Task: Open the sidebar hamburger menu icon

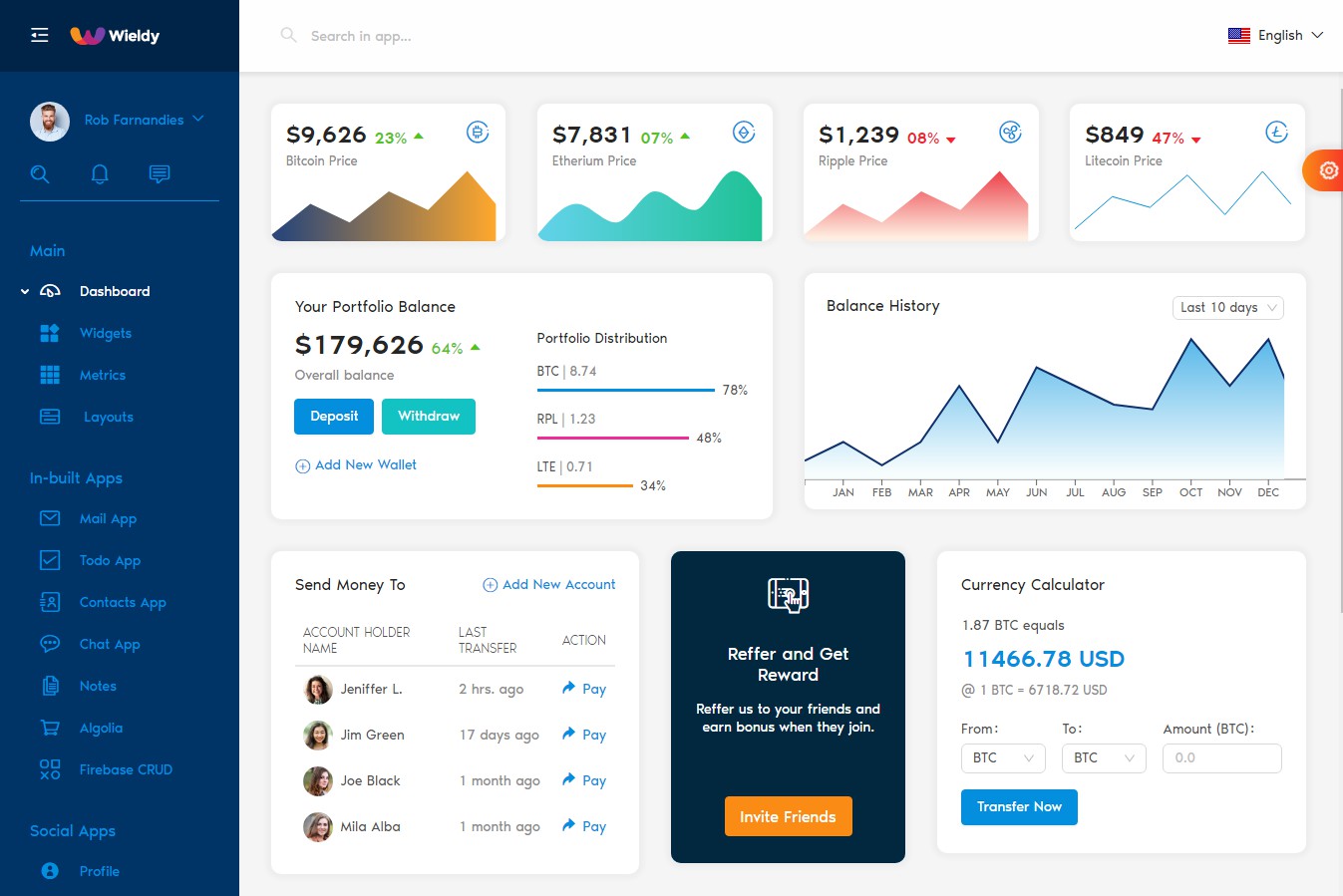Action: (x=39, y=35)
